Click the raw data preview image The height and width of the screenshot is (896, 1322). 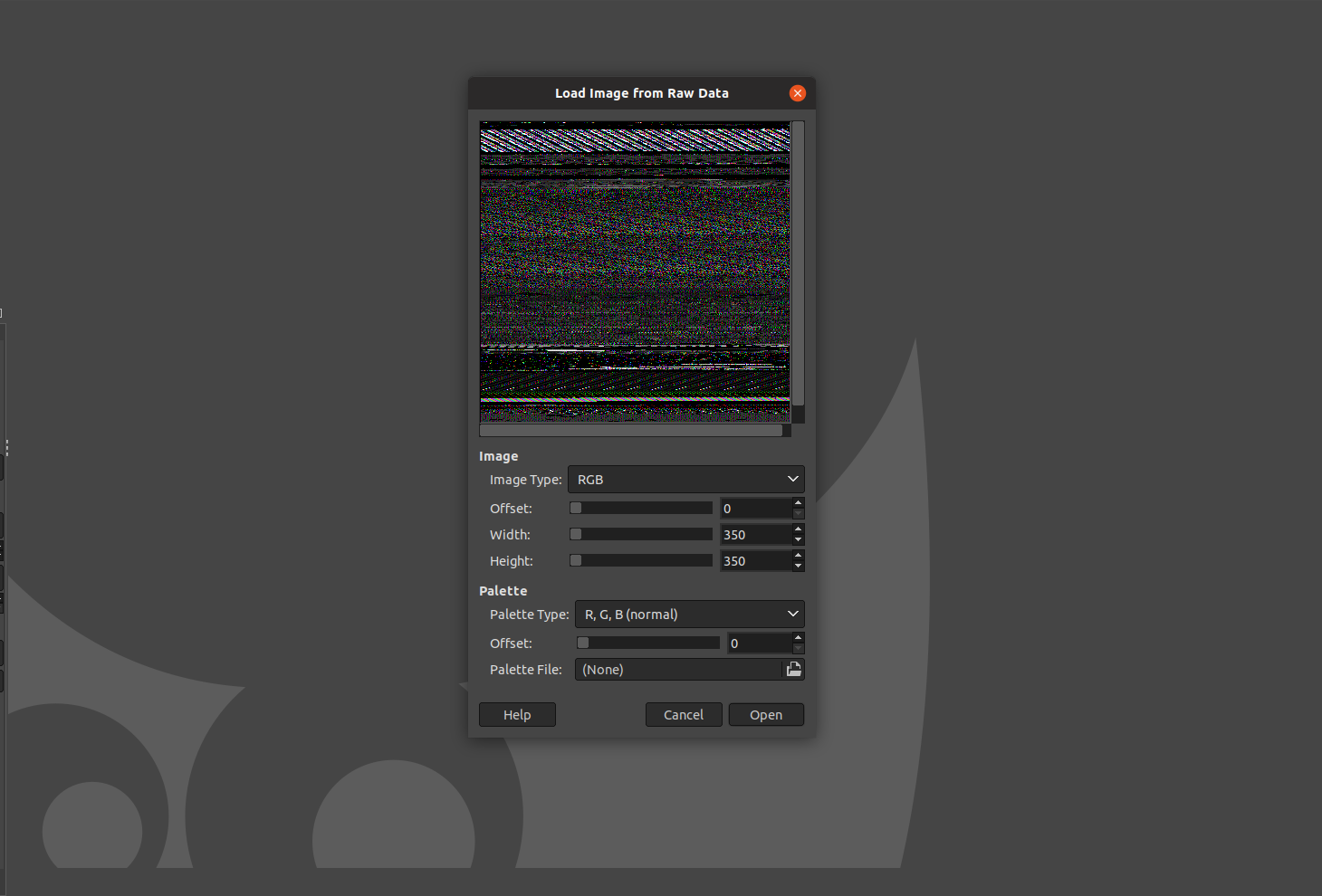tap(635, 272)
